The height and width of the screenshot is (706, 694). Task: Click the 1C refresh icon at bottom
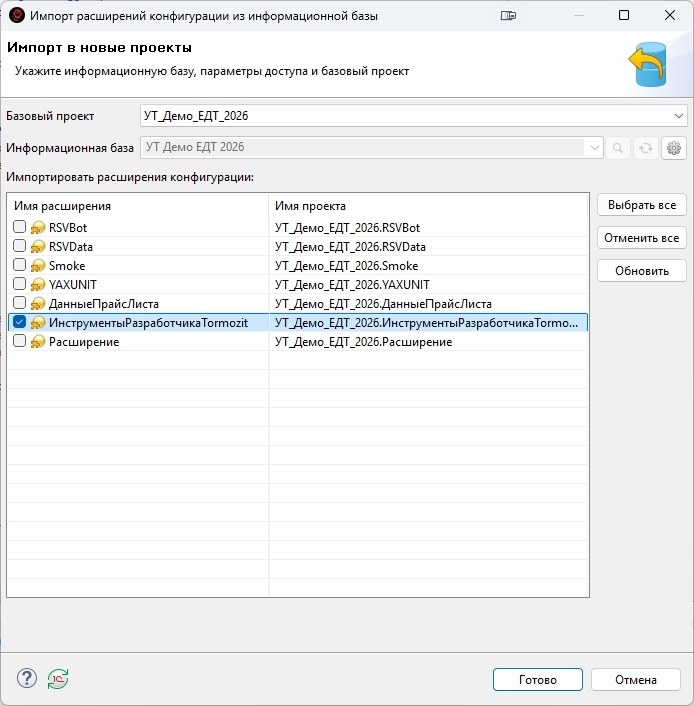click(58, 679)
